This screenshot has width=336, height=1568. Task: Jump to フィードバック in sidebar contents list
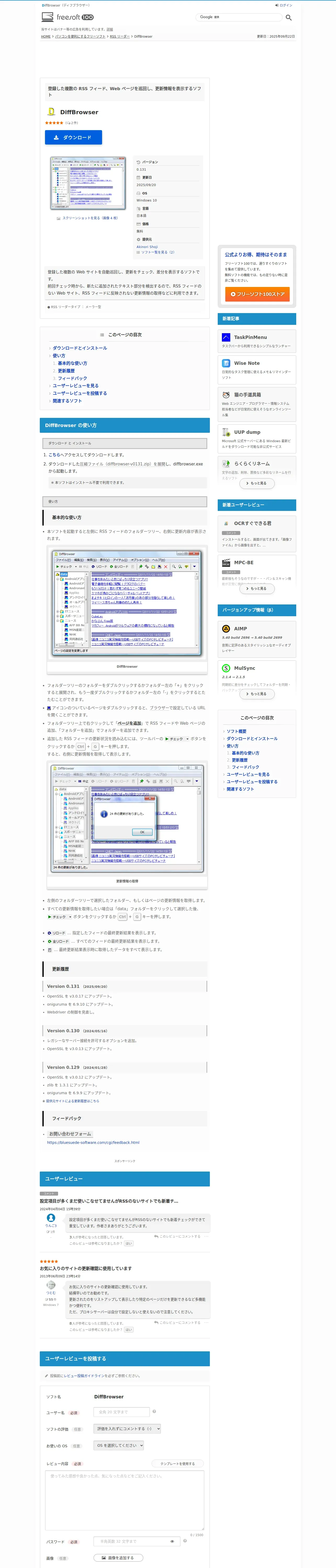[x=245, y=767]
